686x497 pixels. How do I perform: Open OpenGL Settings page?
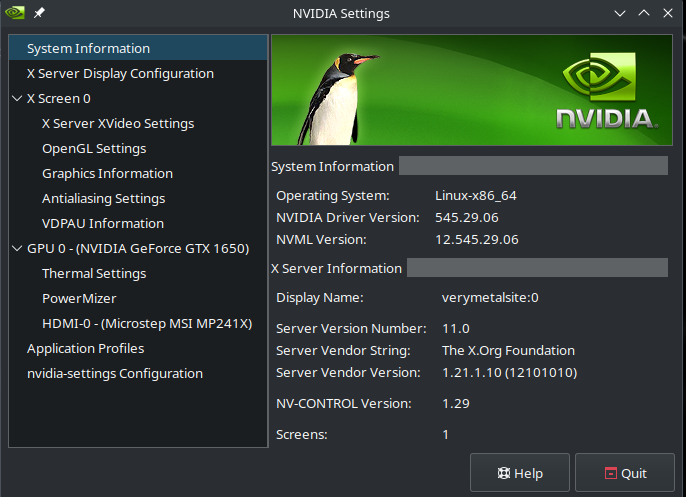[94, 148]
